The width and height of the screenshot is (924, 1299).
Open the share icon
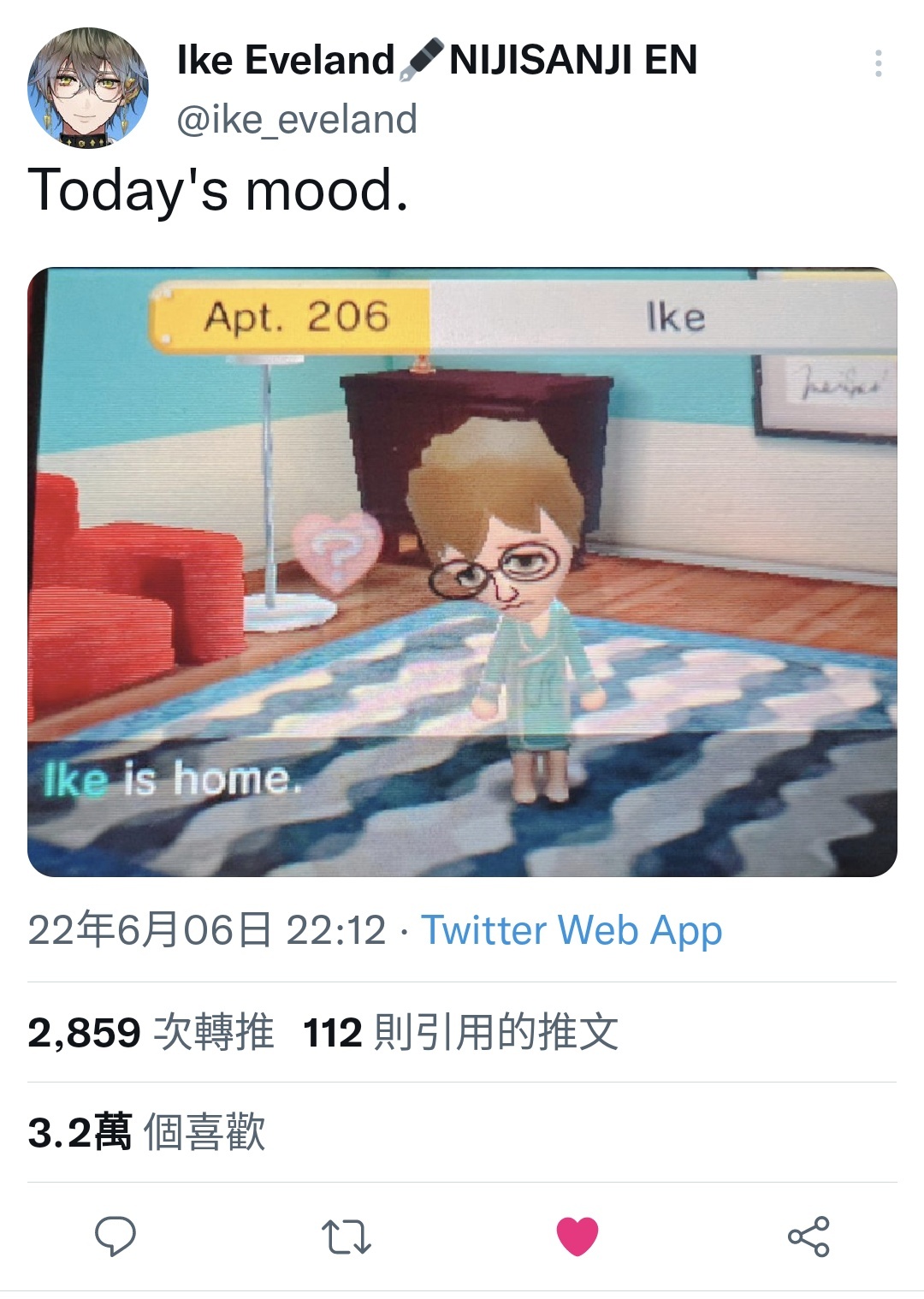[808, 1237]
